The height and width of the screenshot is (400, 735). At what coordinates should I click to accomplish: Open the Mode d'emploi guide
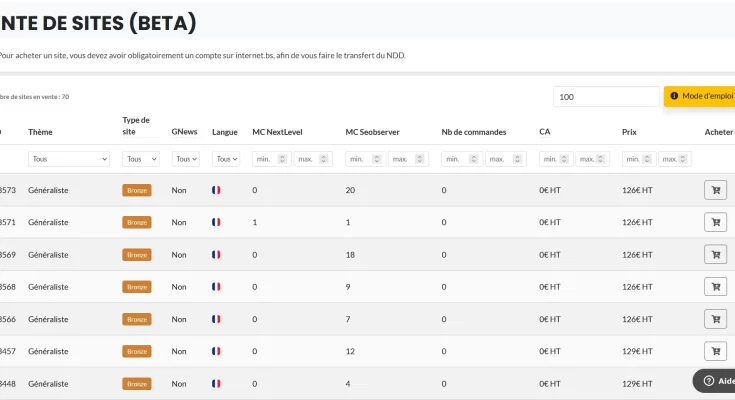tap(700, 96)
